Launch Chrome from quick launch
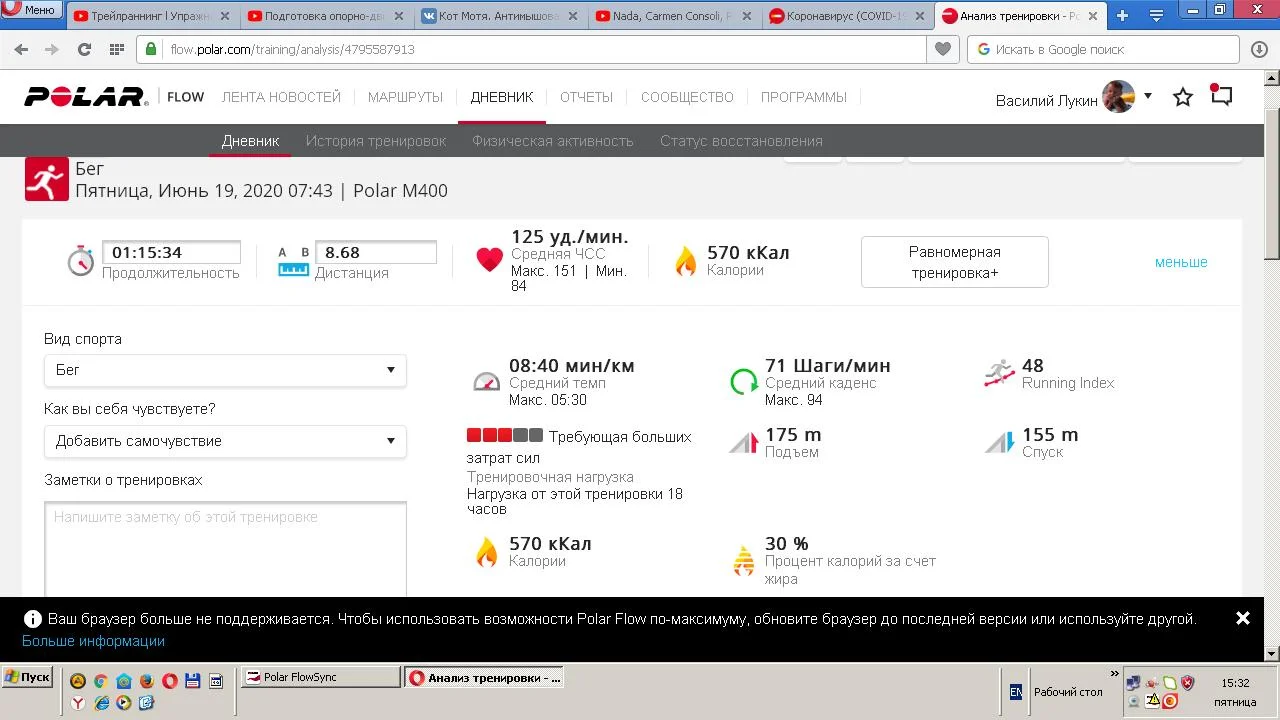This screenshot has width=1280, height=720. coord(100,681)
